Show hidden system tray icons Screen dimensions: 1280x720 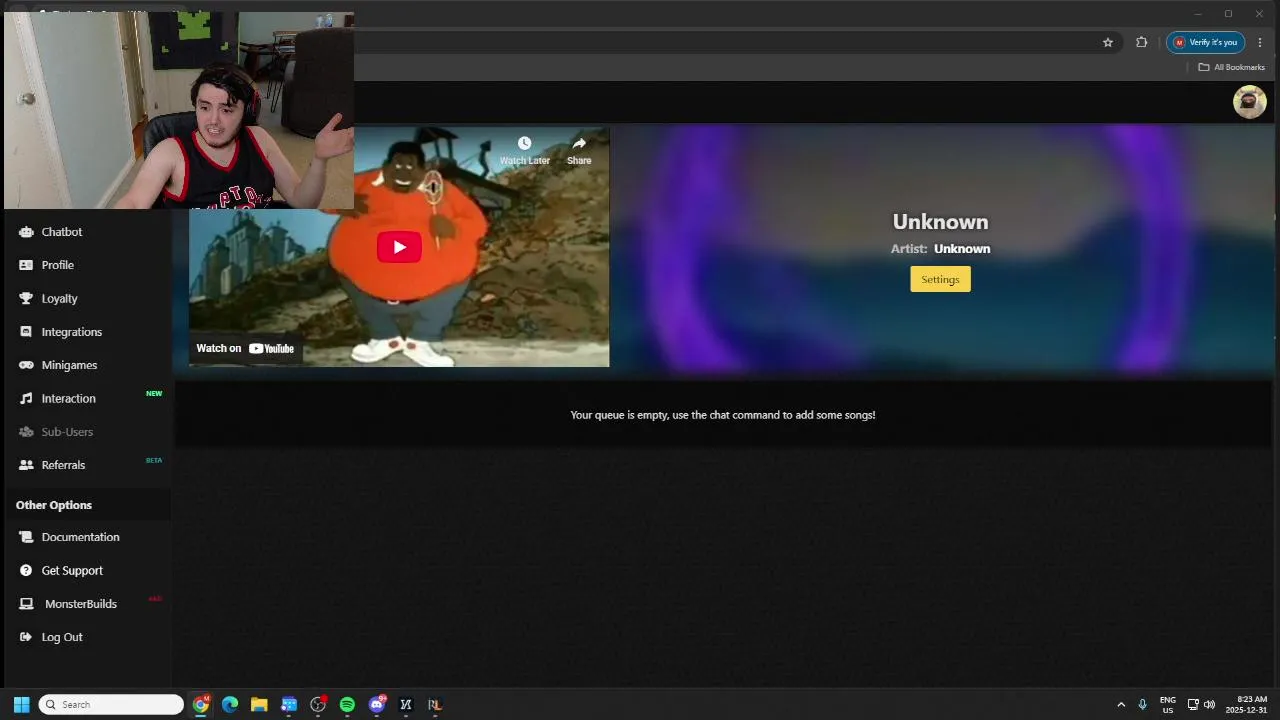(x=1121, y=705)
